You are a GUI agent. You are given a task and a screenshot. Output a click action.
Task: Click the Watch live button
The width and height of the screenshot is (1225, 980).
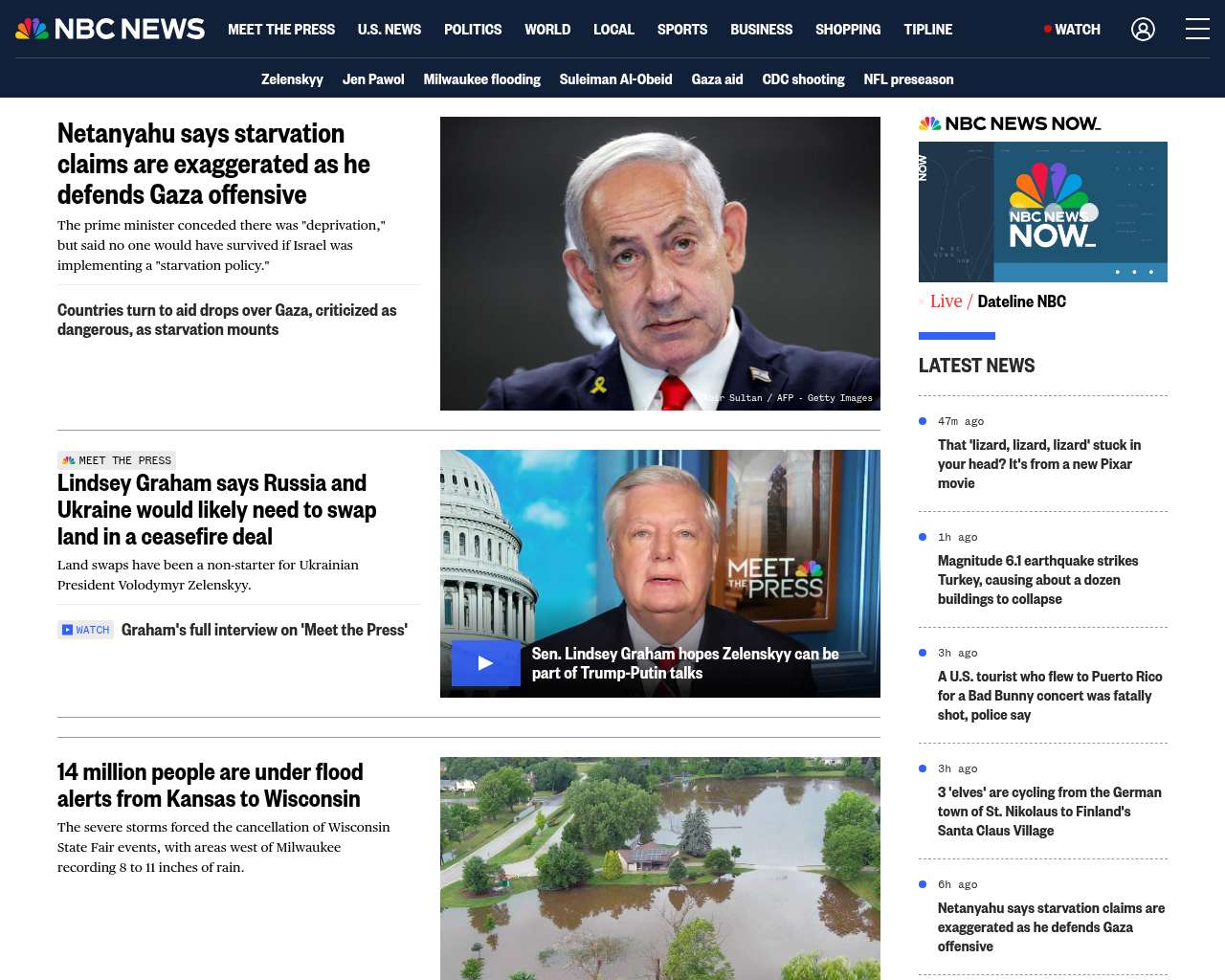click(x=1072, y=30)
